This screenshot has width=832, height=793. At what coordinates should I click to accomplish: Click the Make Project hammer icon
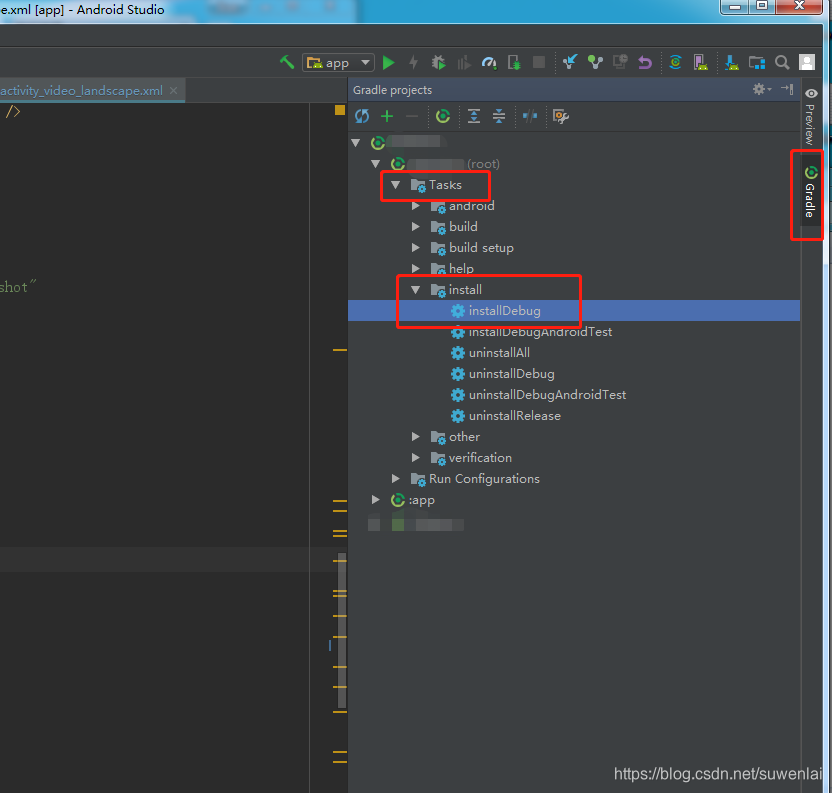(x=287, y=63)
